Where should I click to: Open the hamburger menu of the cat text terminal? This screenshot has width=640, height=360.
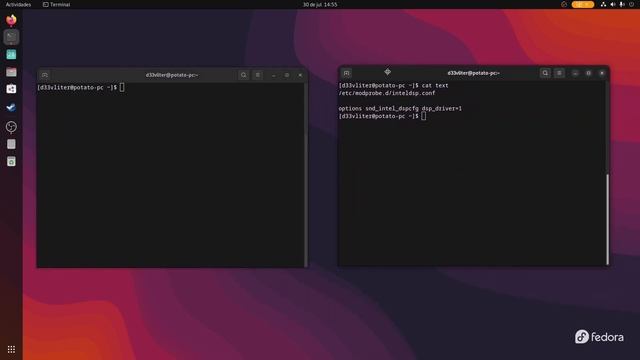[x=559, y=73]
